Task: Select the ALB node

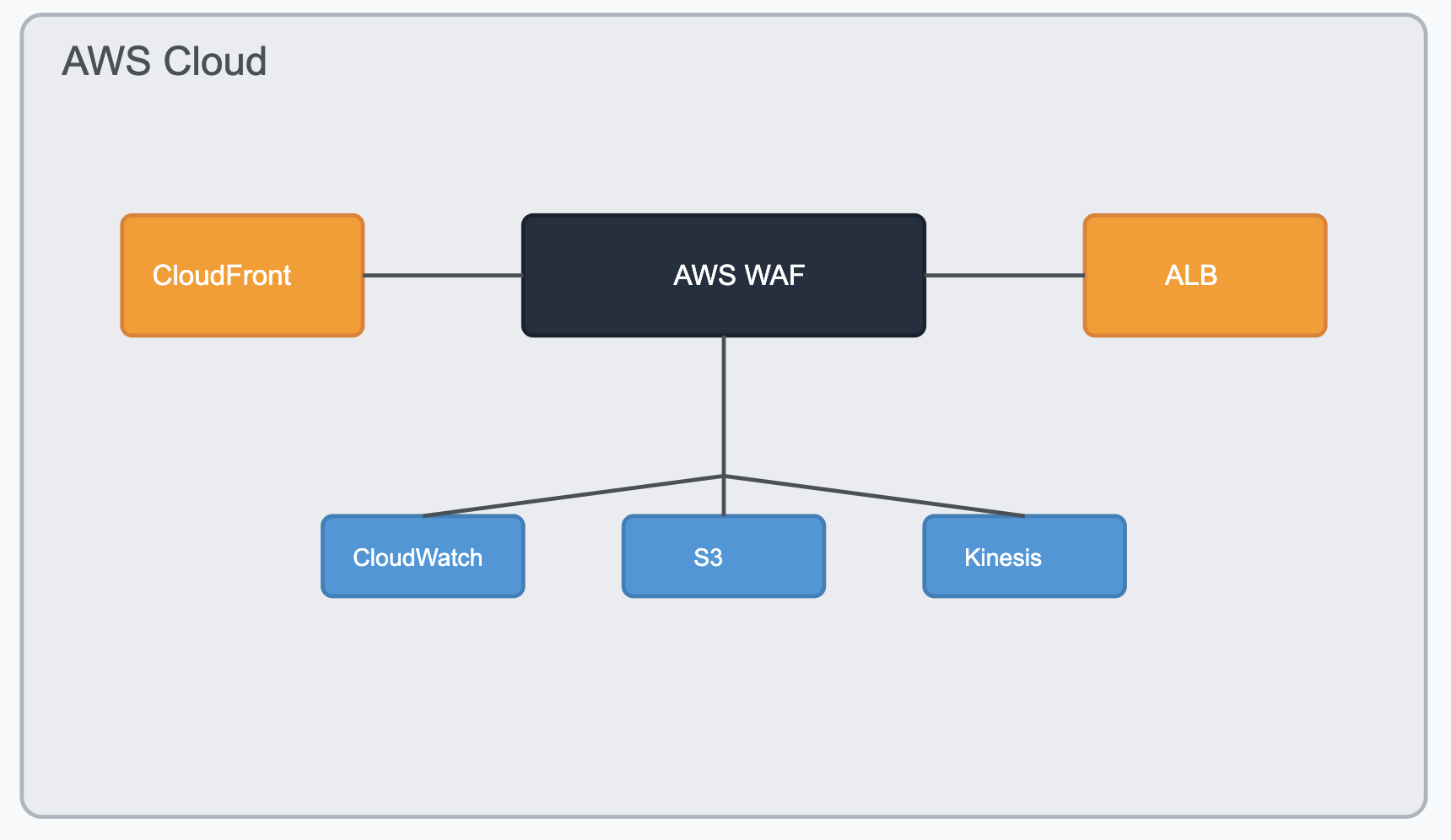Action: click(x=1205, y=275)
